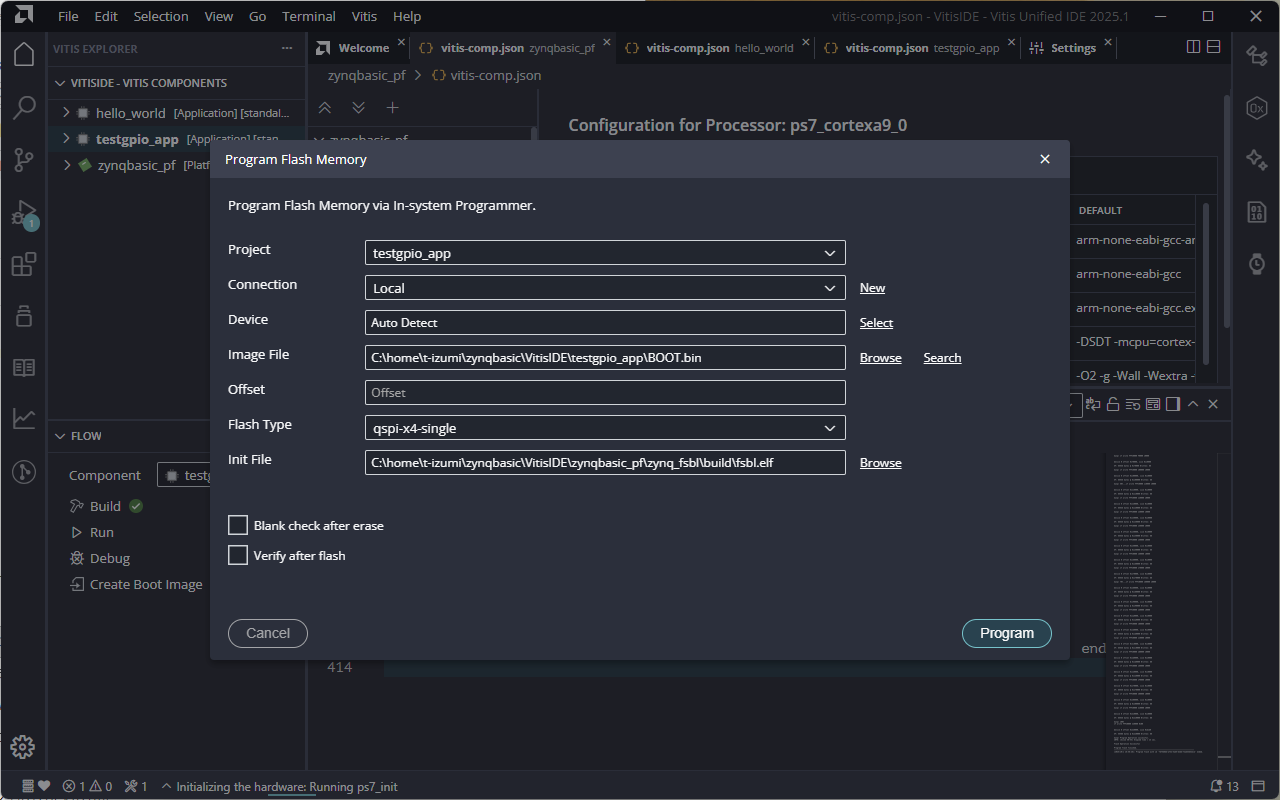This screenshot has width=1280, height=800.
Task: Open the Manage settings gear icon
Action: pyautogui.click(x=23, y=746)
